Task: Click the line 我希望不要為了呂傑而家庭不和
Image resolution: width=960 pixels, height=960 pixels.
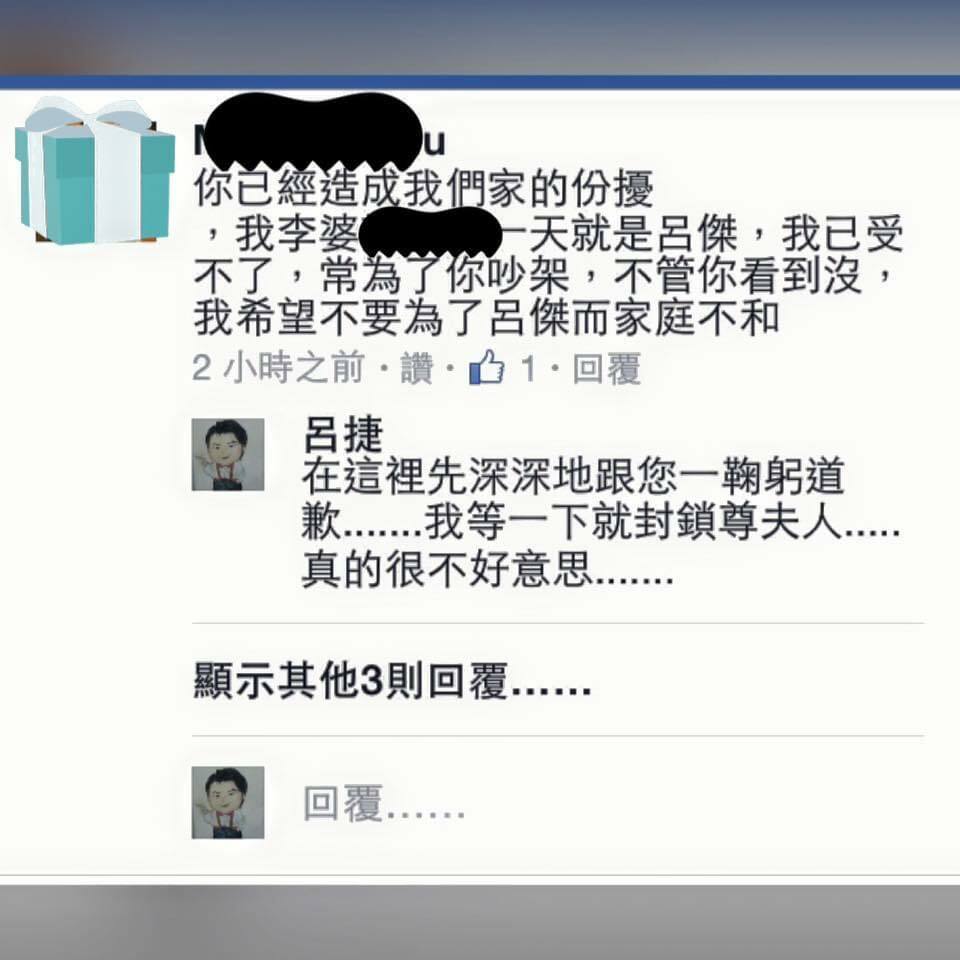Action: point(487,318)
